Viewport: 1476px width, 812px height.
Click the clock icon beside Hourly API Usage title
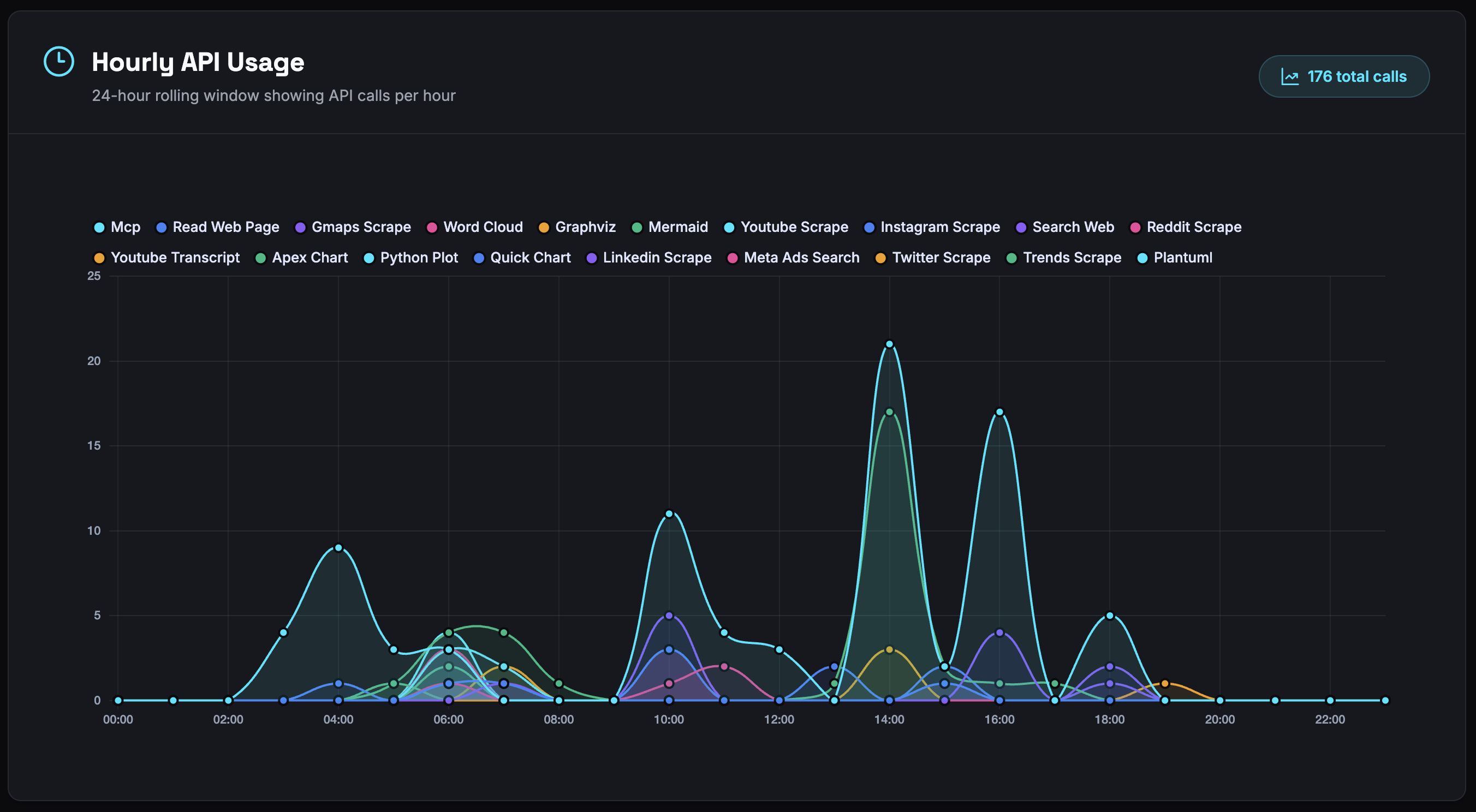(x=59, y=62)
